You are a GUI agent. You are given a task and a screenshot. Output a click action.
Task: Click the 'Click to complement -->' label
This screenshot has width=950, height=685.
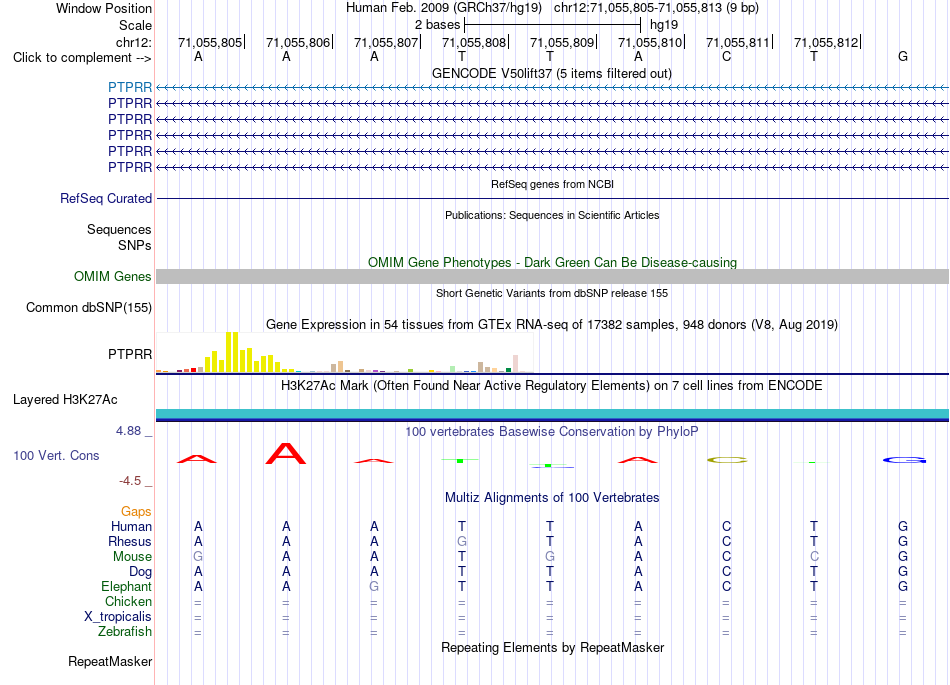(x=82, y=58)
